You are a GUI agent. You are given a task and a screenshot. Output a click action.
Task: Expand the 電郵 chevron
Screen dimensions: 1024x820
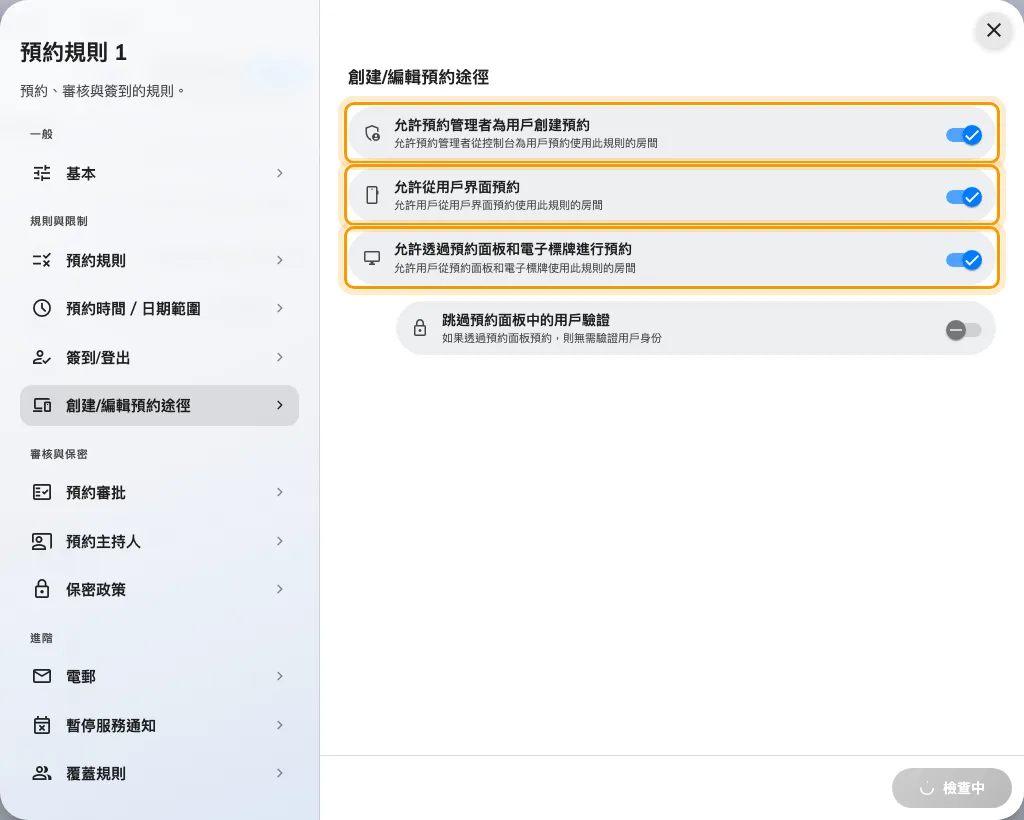pos(280,676)
